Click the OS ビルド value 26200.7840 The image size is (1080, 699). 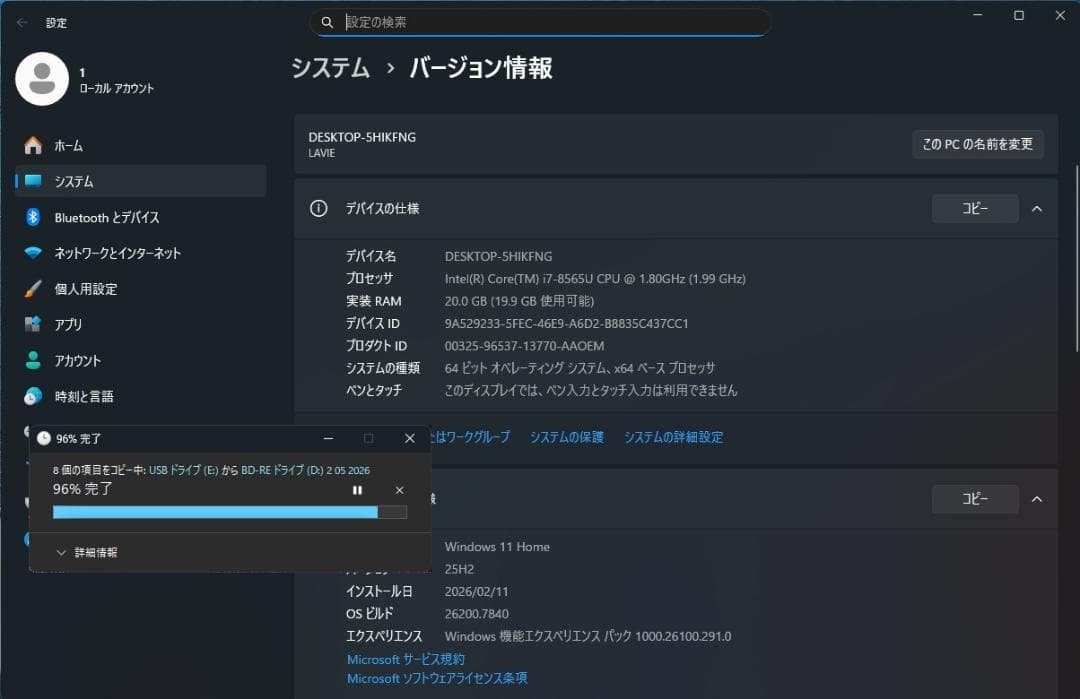[477, 614]
